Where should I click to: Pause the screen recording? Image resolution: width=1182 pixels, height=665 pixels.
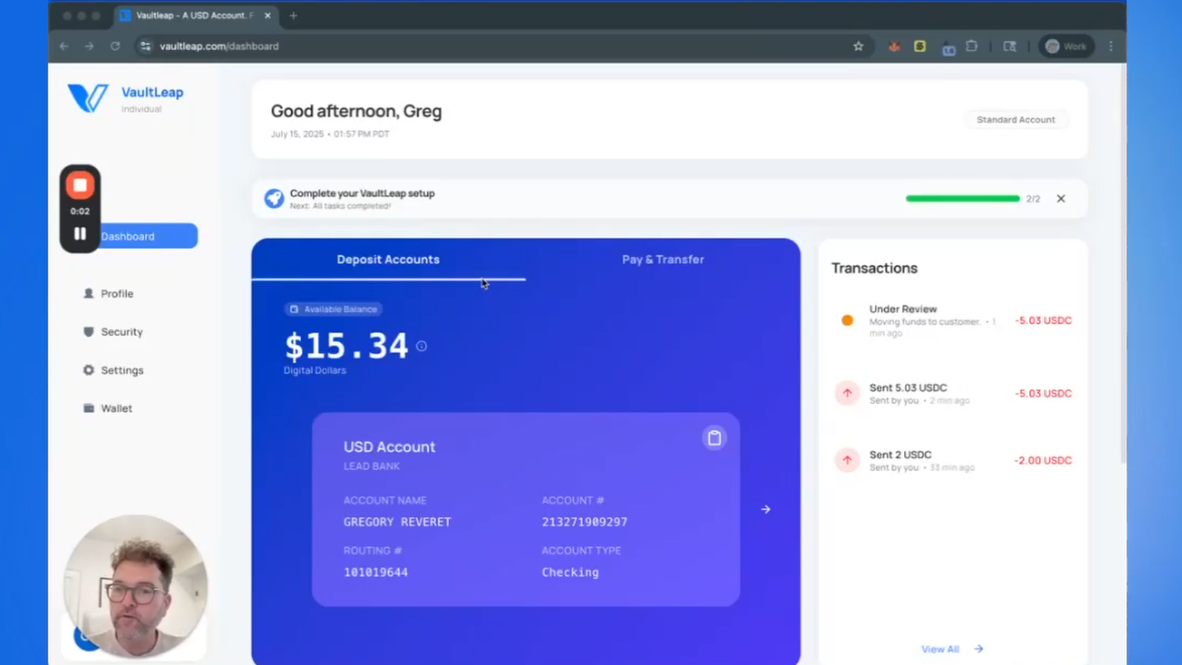click(80, 234)
